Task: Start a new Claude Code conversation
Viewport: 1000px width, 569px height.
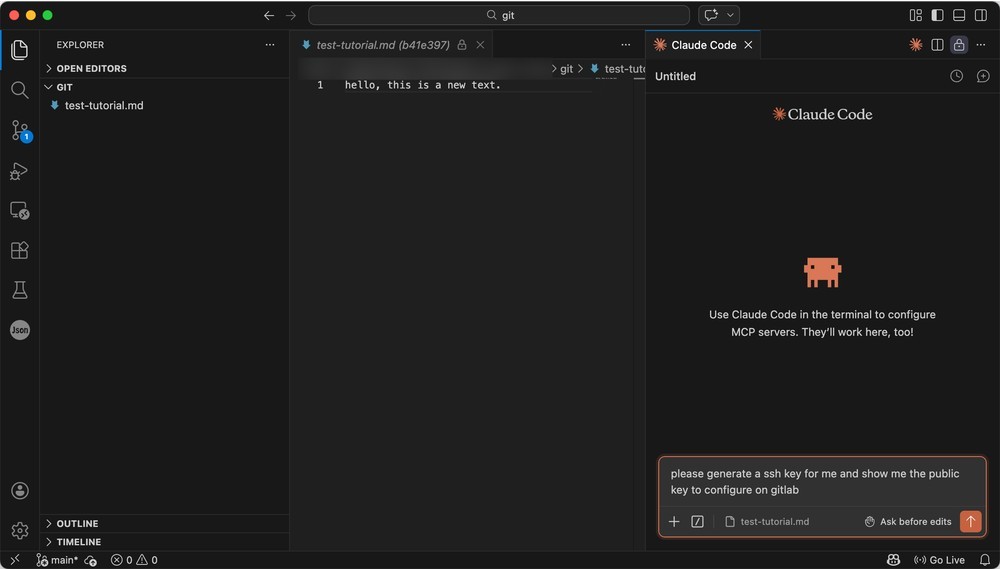Action: click(x=983, y=76)
